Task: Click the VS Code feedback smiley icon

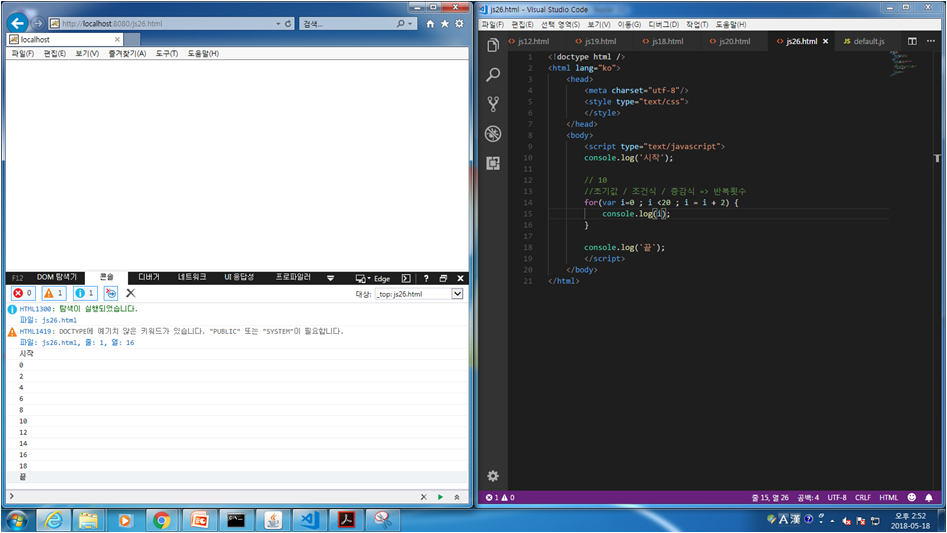Action: coord(912,497)
